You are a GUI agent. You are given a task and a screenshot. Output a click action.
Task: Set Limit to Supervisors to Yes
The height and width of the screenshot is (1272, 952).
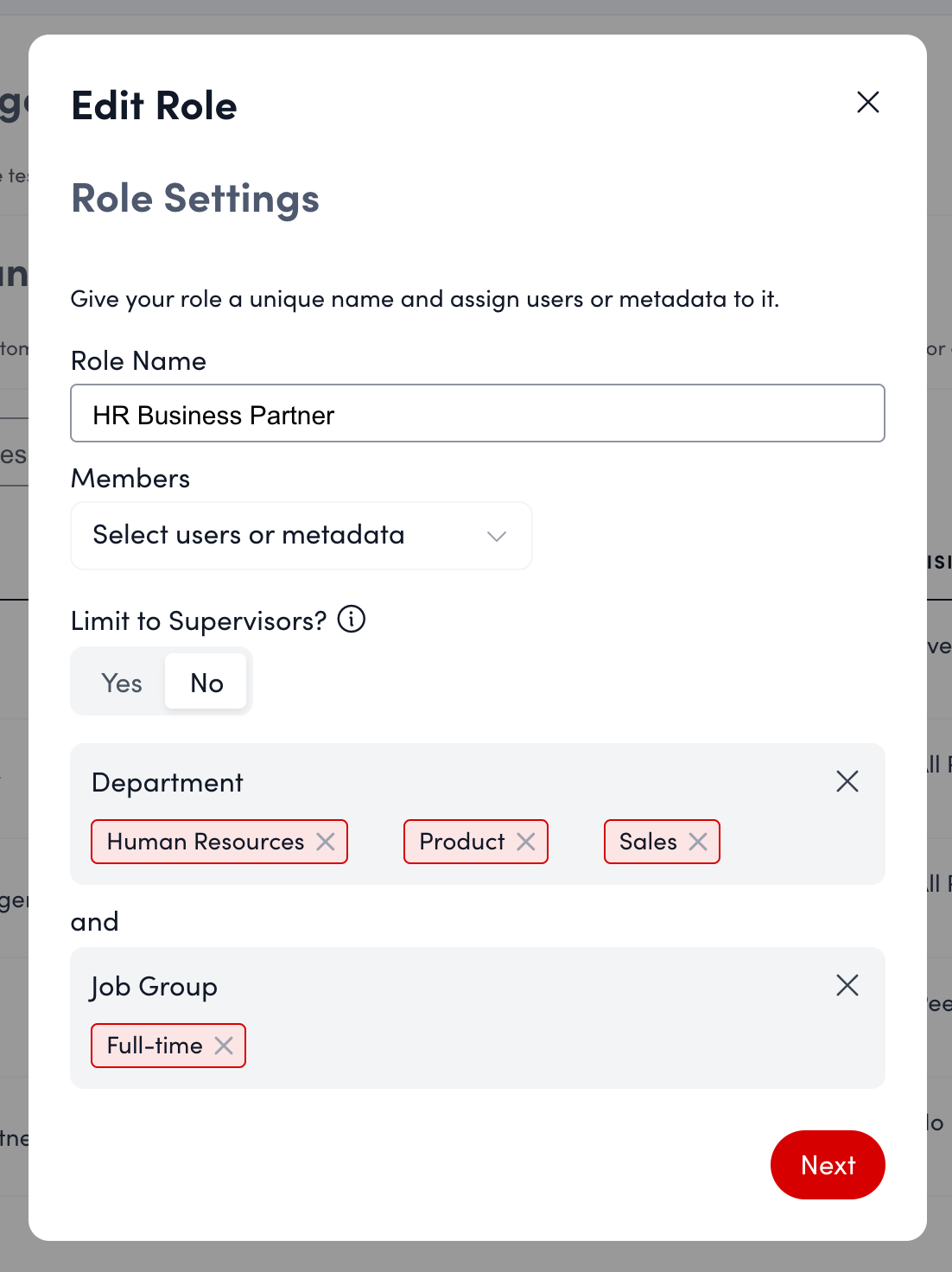point(122,683)
